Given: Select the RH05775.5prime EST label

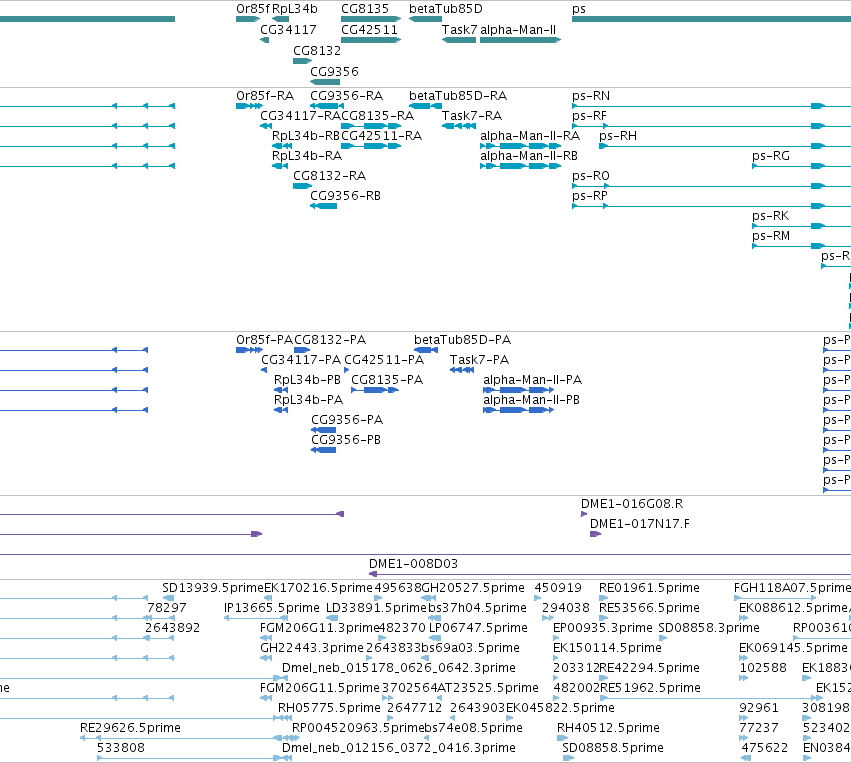Looking at the screenshot, I should click(329, 709).
